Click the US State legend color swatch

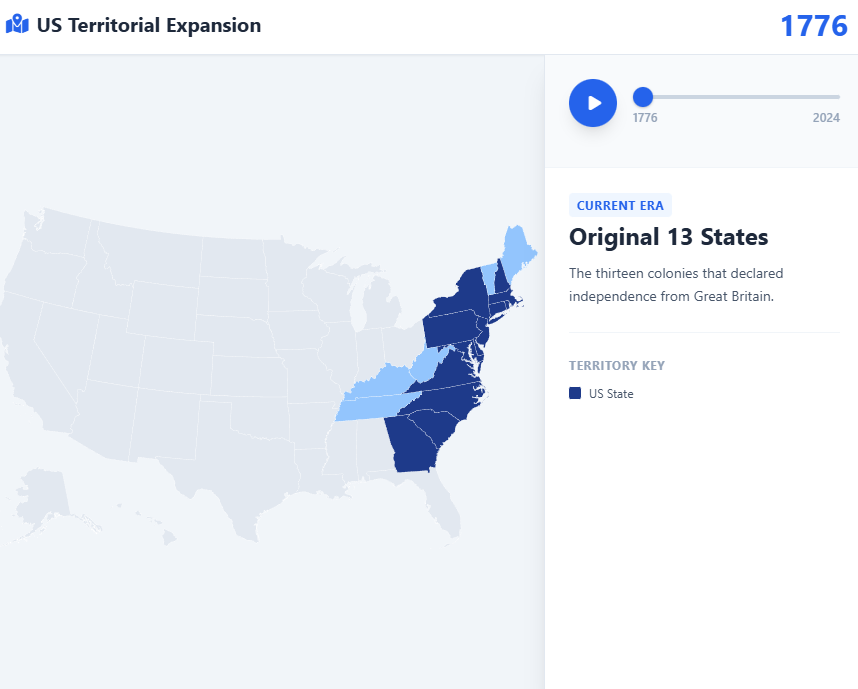(575, 393)
